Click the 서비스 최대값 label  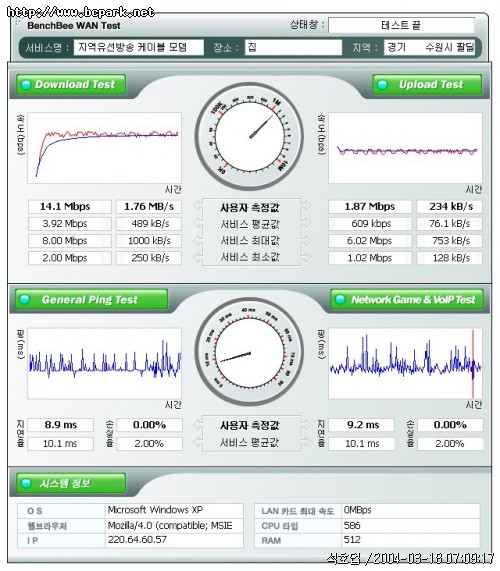[250, 241]
